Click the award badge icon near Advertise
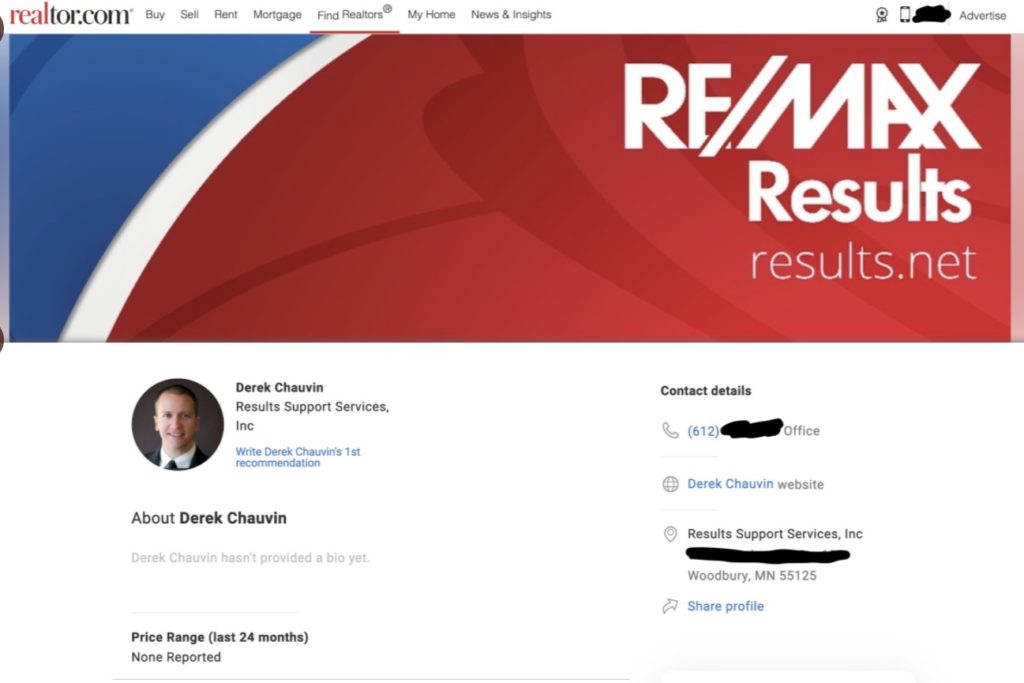1024x683 pixels. pyautogui.click(x=881, y=15)
